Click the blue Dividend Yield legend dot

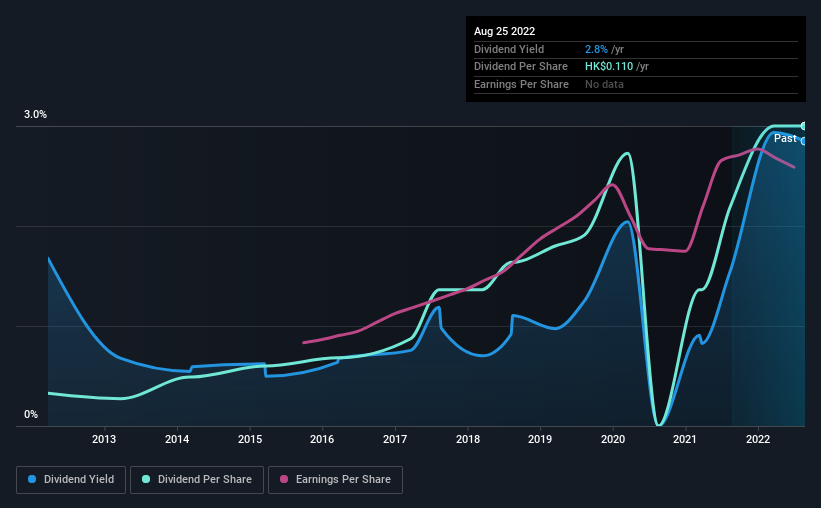click(32, 479)
